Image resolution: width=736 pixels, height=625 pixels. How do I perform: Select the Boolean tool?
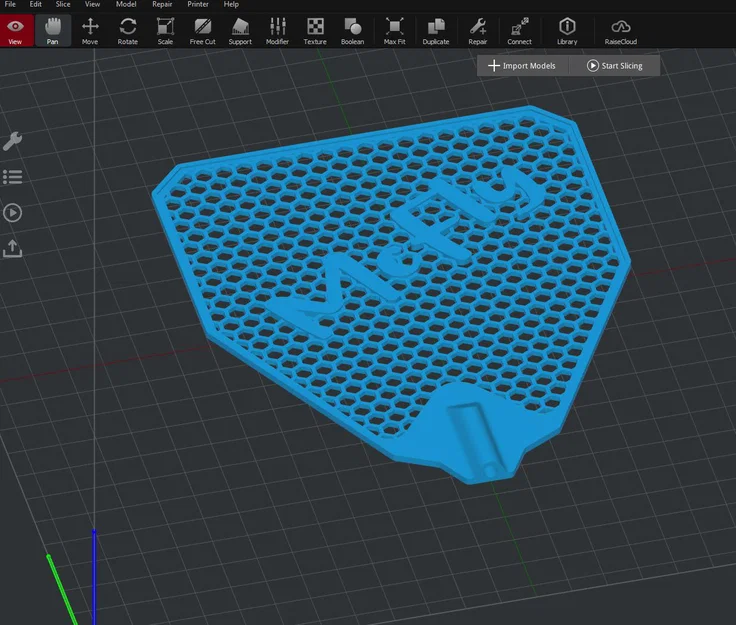[353, 31]
